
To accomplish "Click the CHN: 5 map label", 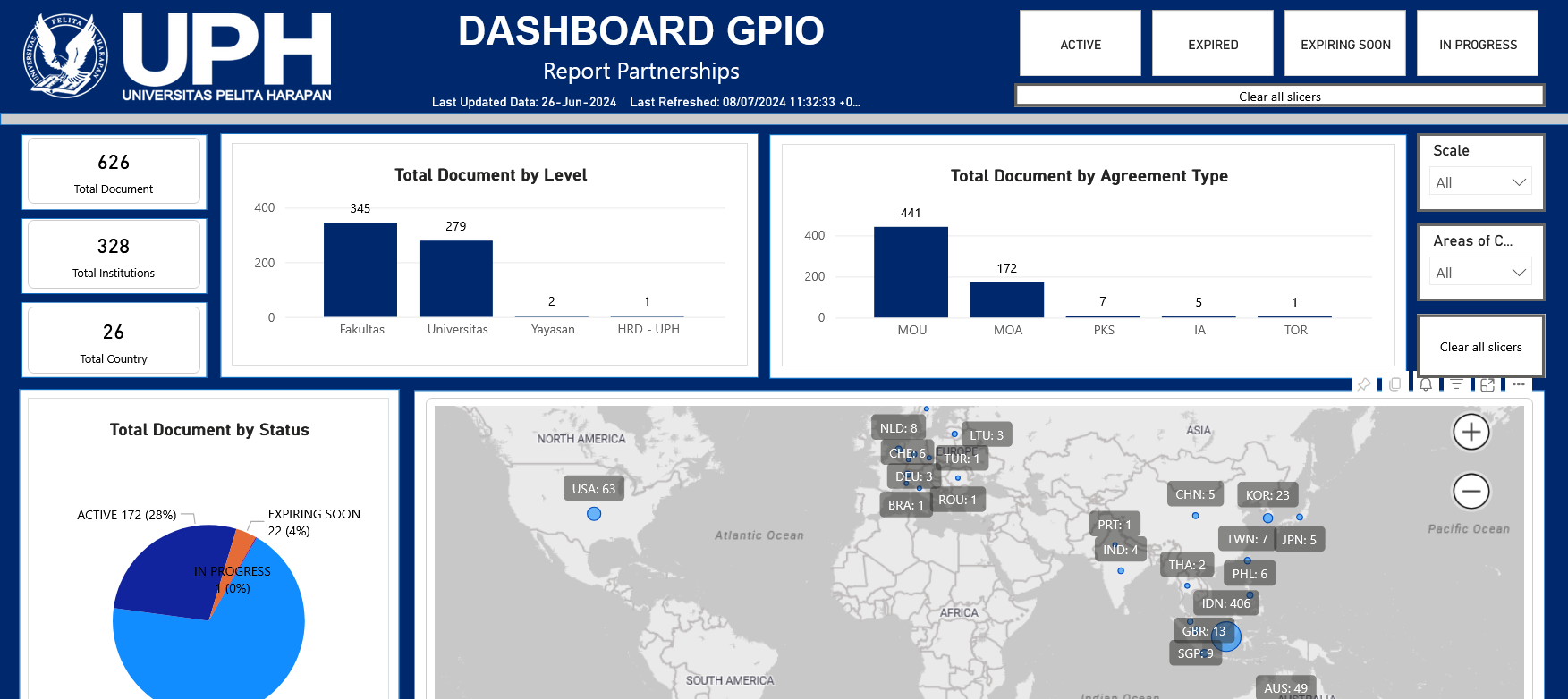I will pyautogui.click(x=1195, y=494).
